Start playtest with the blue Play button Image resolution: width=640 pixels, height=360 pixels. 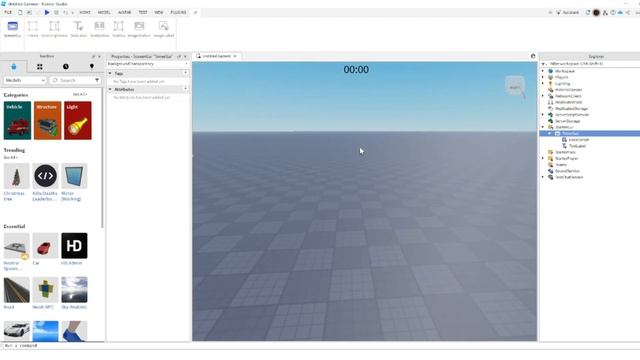pos(47,12)
